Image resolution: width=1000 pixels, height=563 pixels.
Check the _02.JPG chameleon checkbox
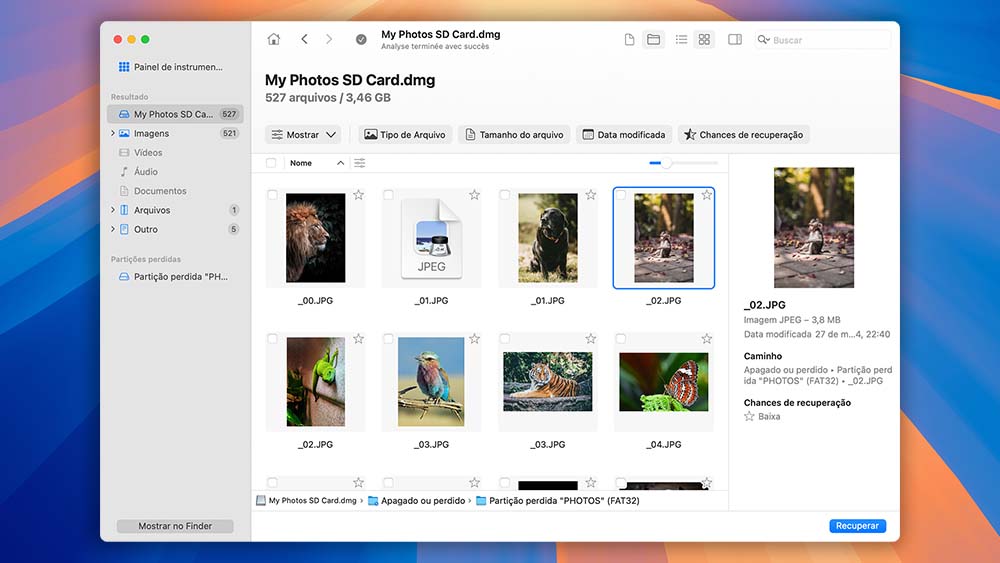point(272,339)
